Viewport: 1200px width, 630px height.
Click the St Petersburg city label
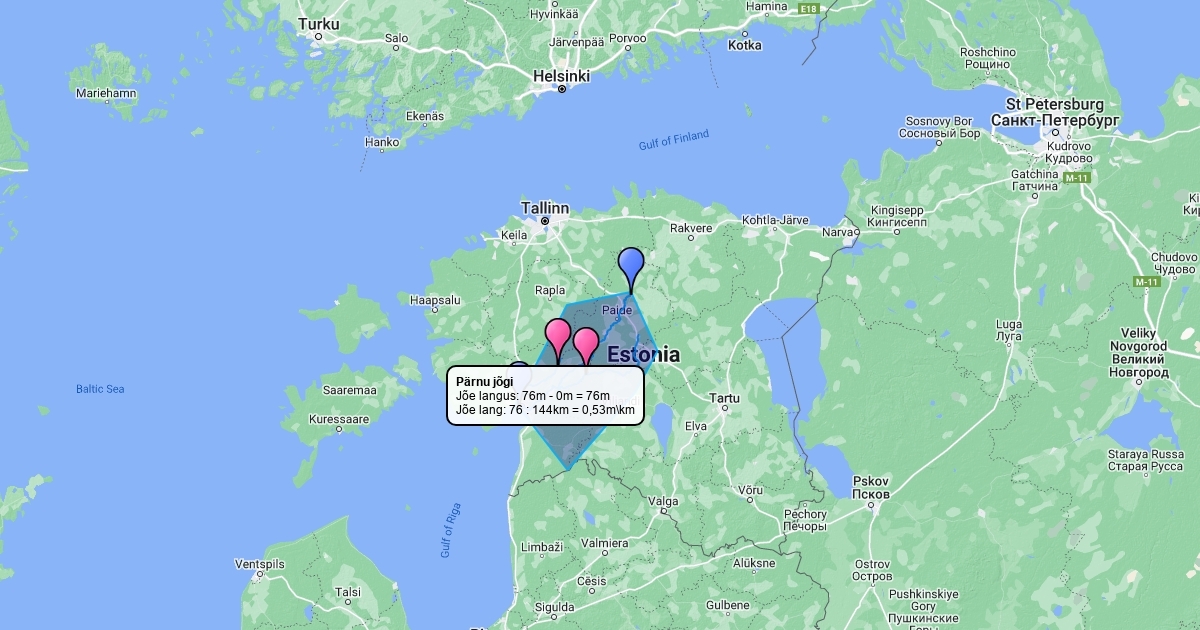pyautogui.click(x=1055, y=104)
